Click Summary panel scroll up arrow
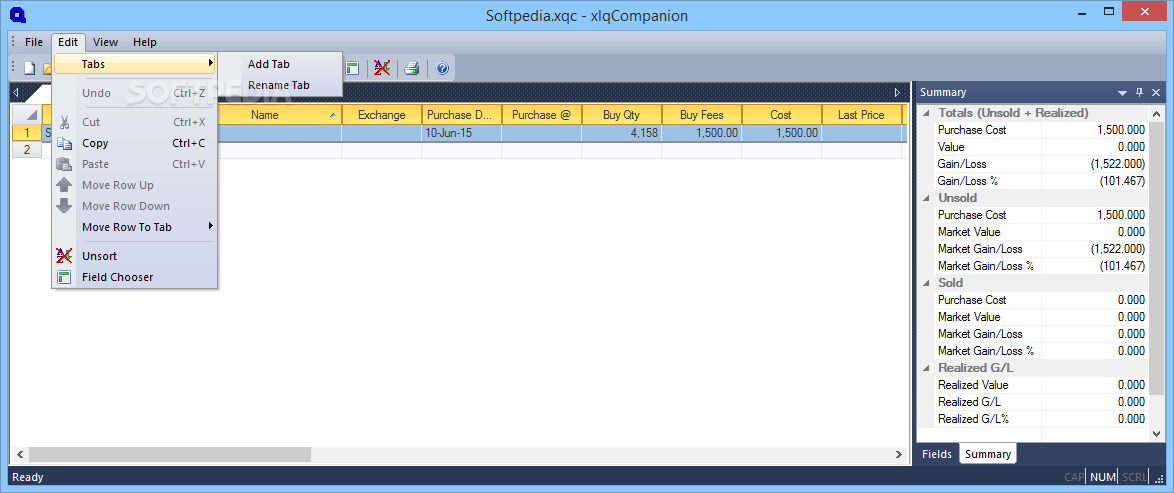The width and height of the screenshot is (1174, 493). 1157,114
